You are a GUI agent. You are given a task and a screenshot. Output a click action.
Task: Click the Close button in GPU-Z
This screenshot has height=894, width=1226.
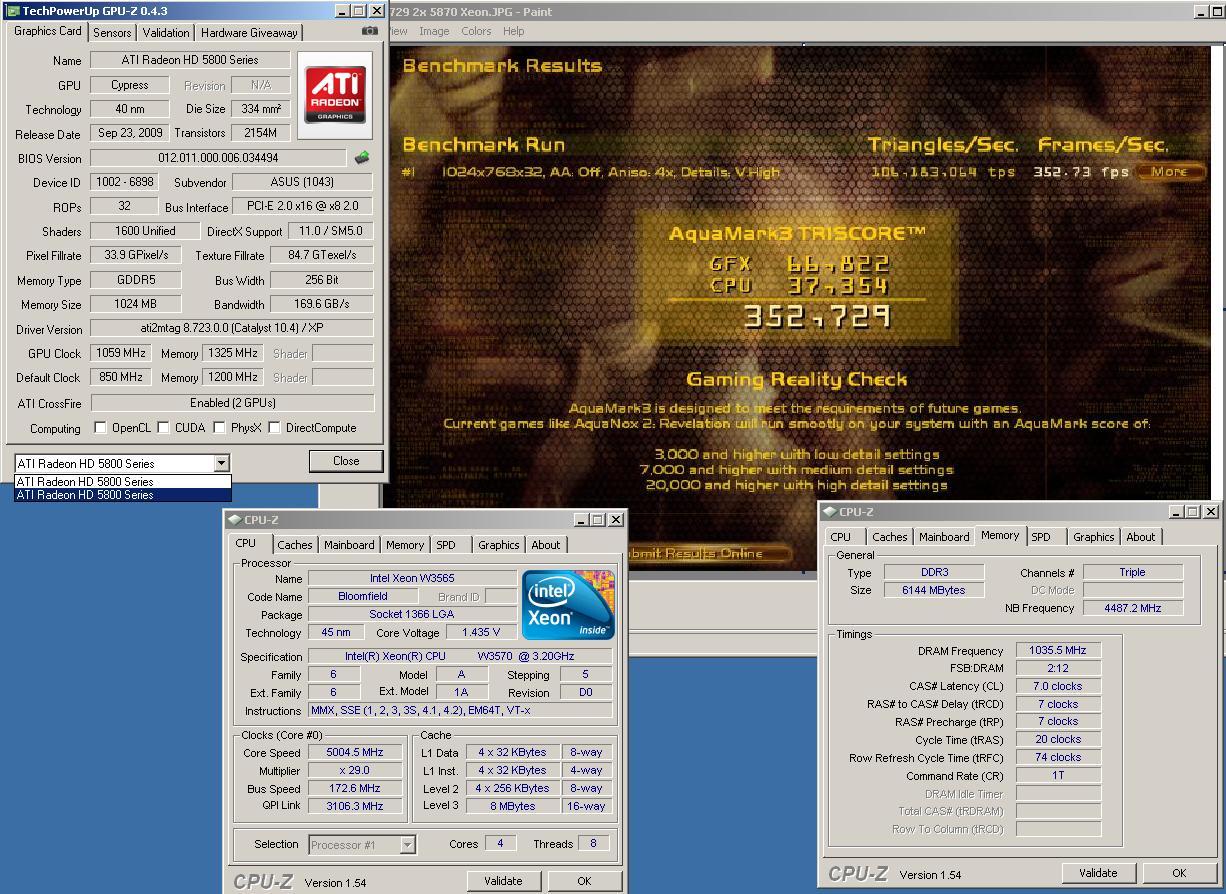pyautogui.click(x=346, y=461)
